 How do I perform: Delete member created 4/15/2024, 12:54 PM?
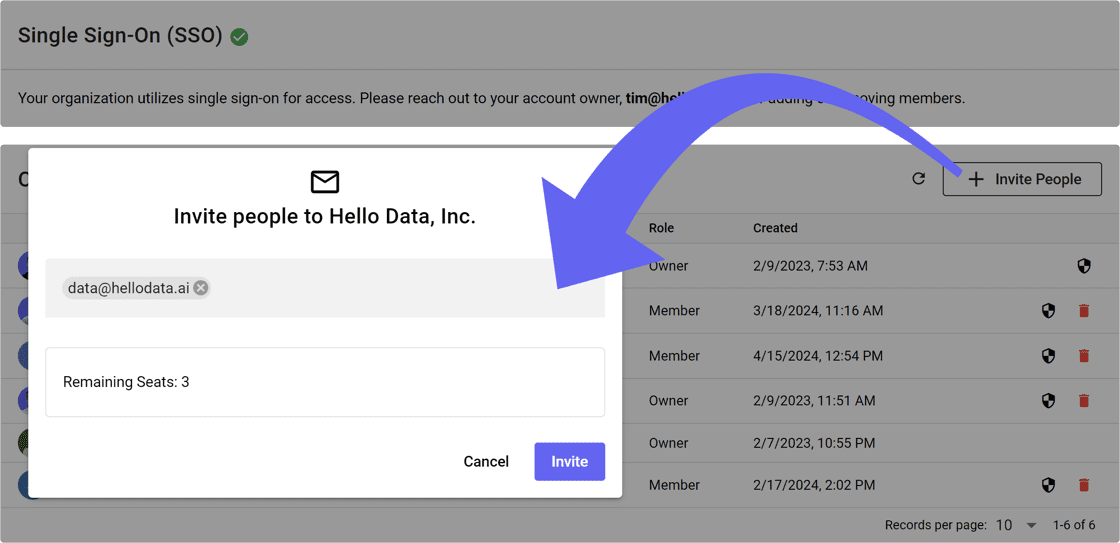(1084, 356)
